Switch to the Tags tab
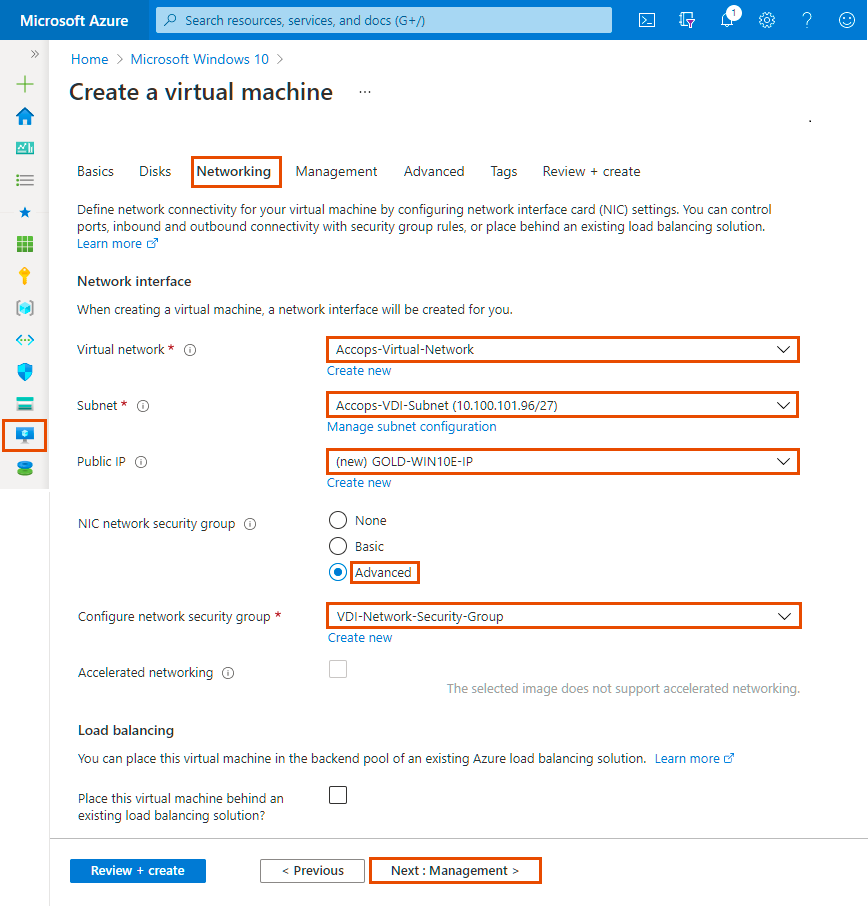 click(x=504, y=172)
